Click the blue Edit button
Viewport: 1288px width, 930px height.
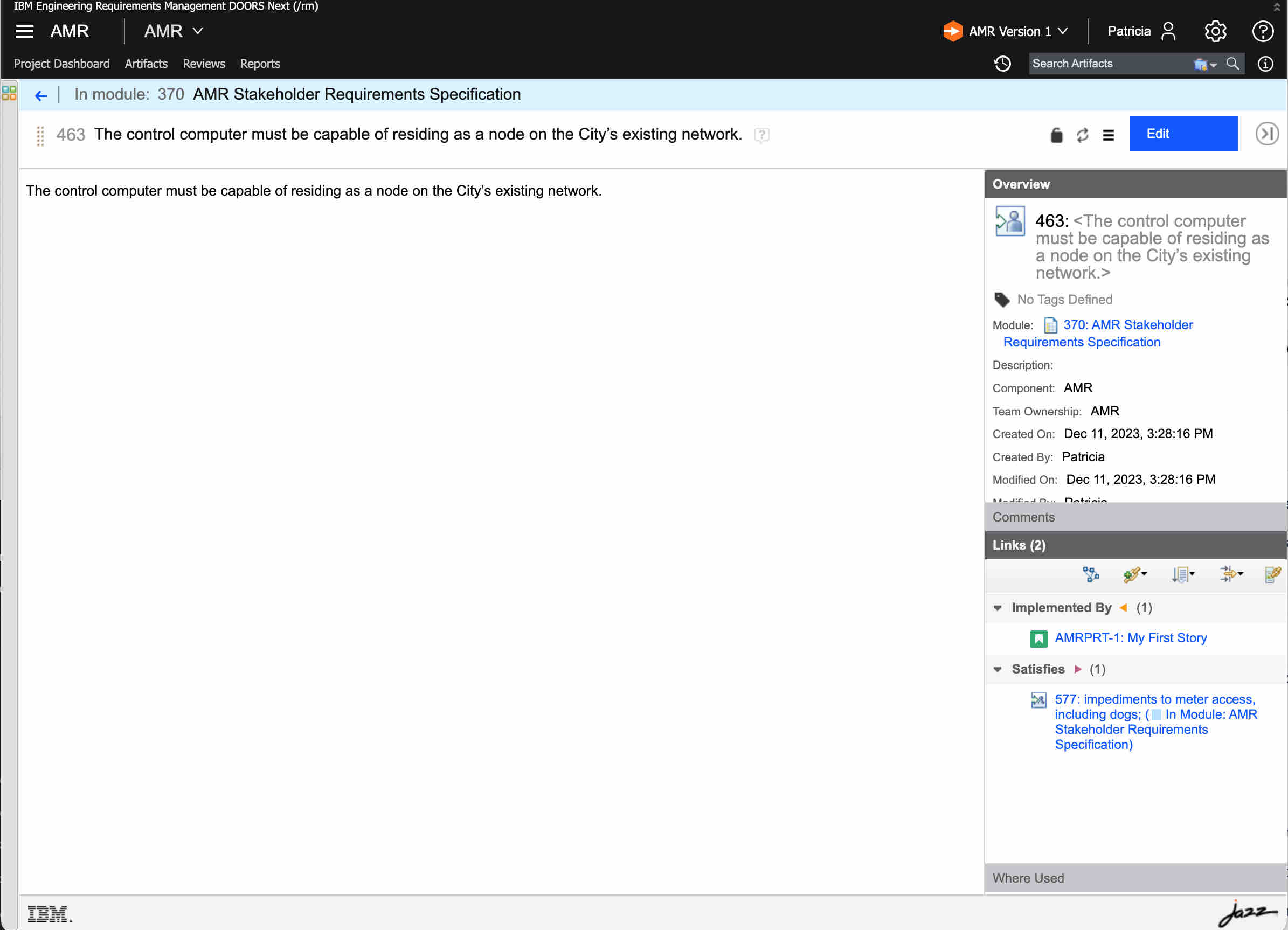(1183, 134)
